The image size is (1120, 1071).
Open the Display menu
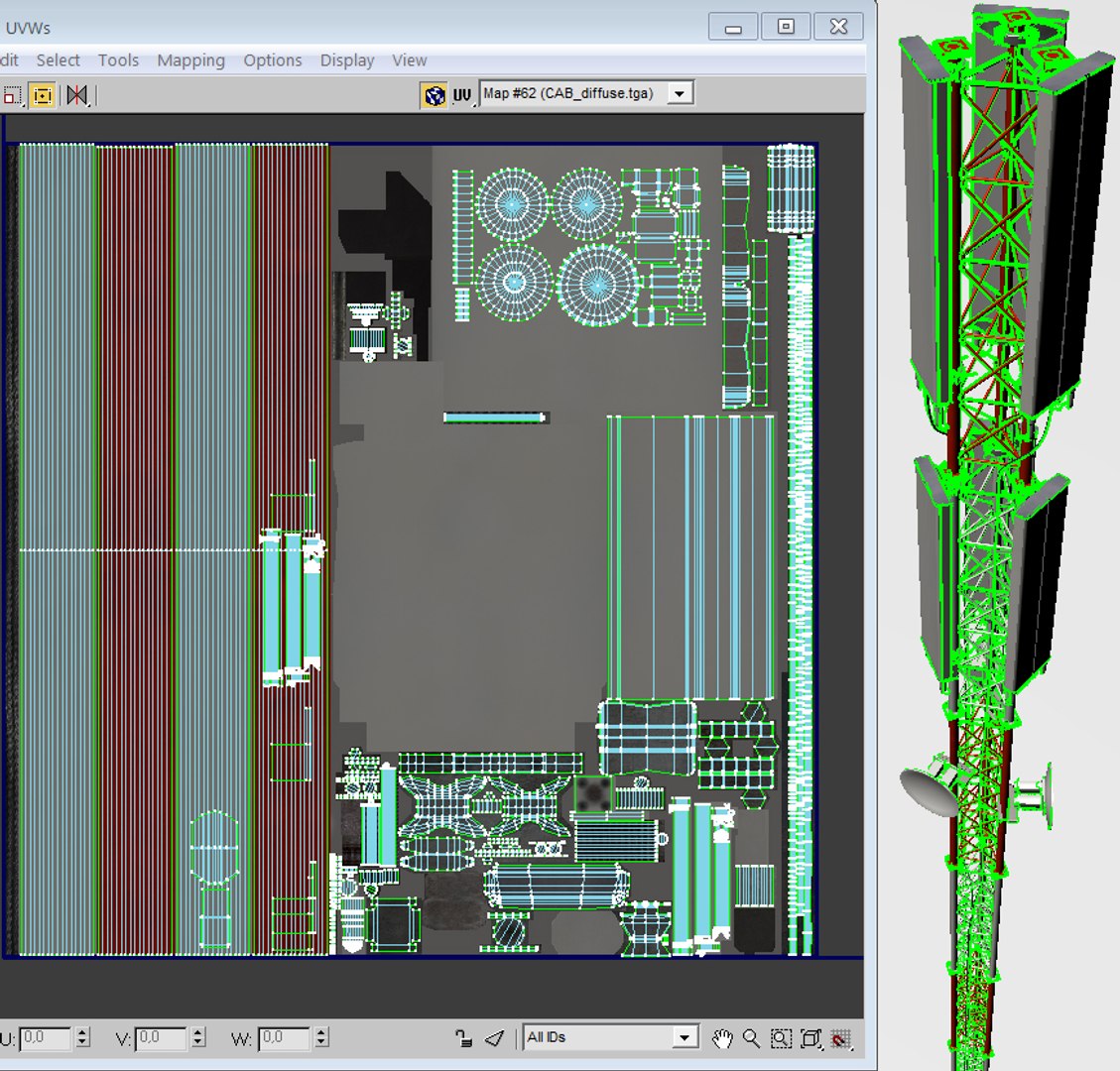[x=347, y=59]
